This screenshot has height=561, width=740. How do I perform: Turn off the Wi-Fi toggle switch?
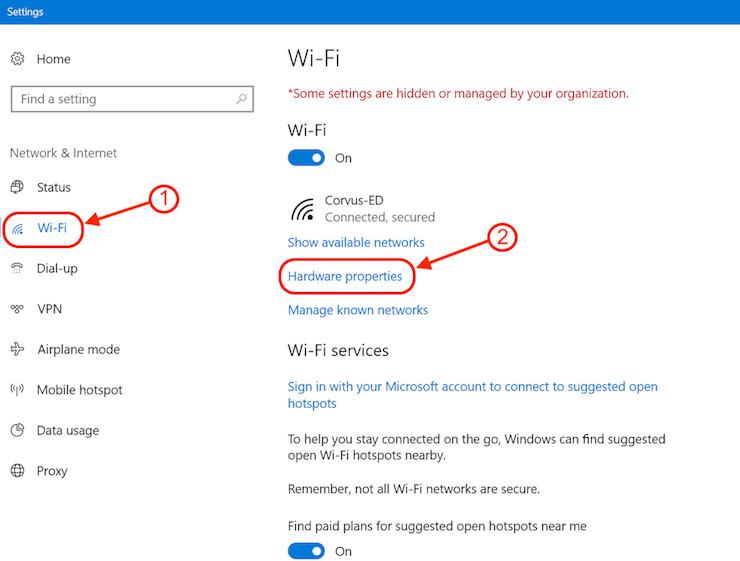pyautogui.click(x=306, y=158)
